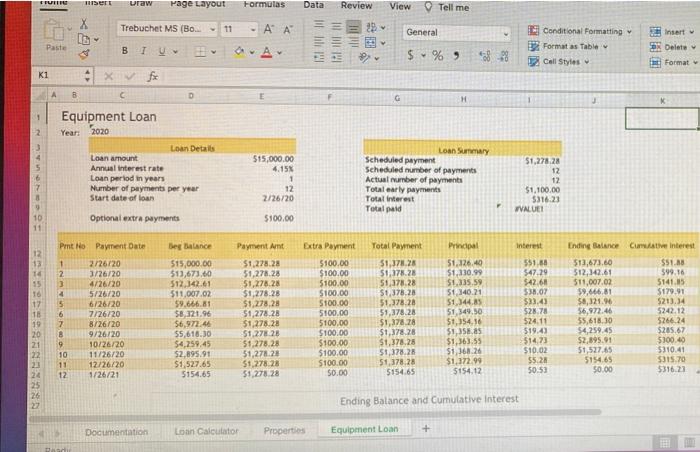This screenshot has height=452, width=700.
Task: Open the underline style dropdown arrow
Action: click(175, 52)
